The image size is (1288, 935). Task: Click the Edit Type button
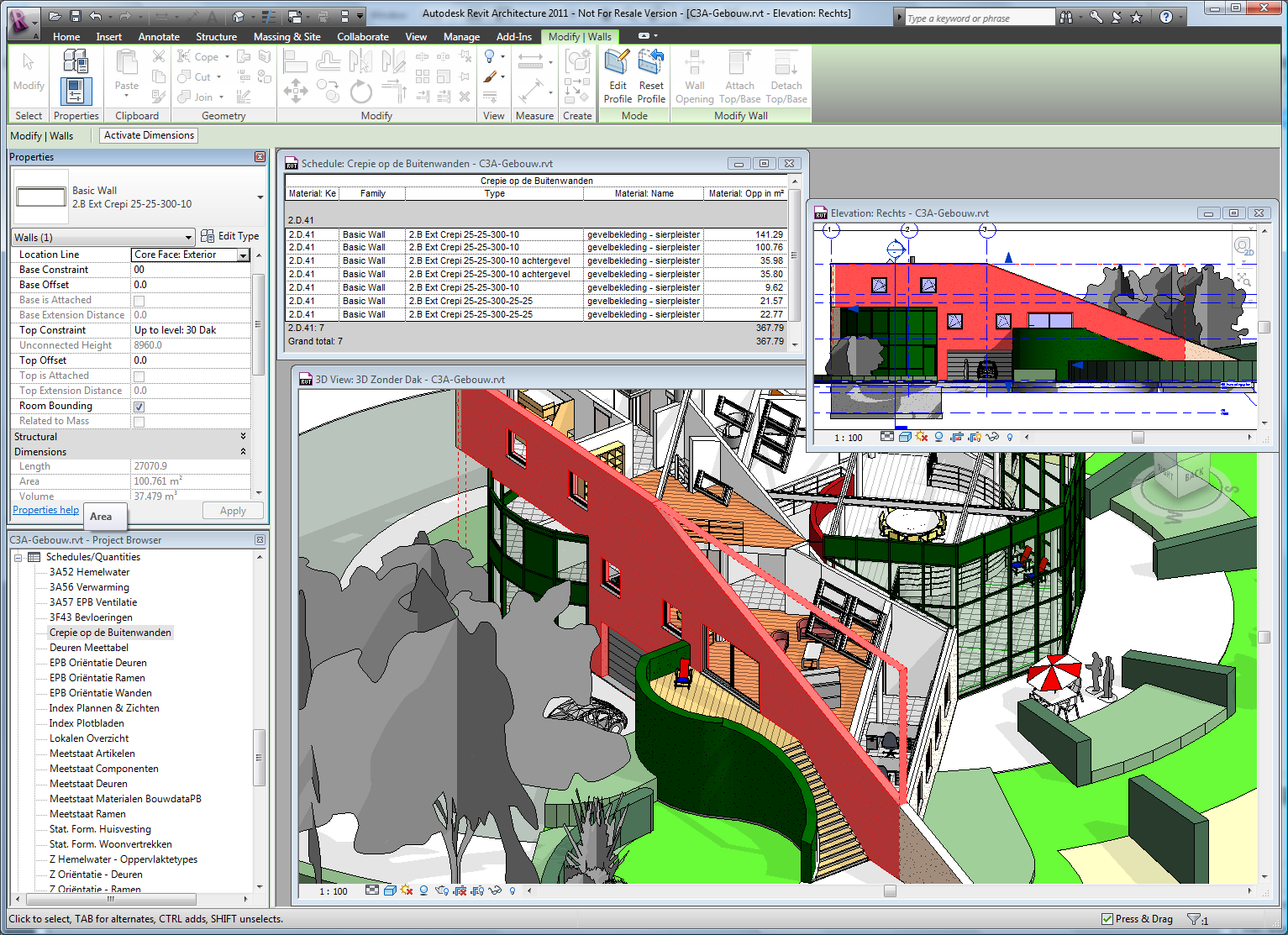click(229, 237)
